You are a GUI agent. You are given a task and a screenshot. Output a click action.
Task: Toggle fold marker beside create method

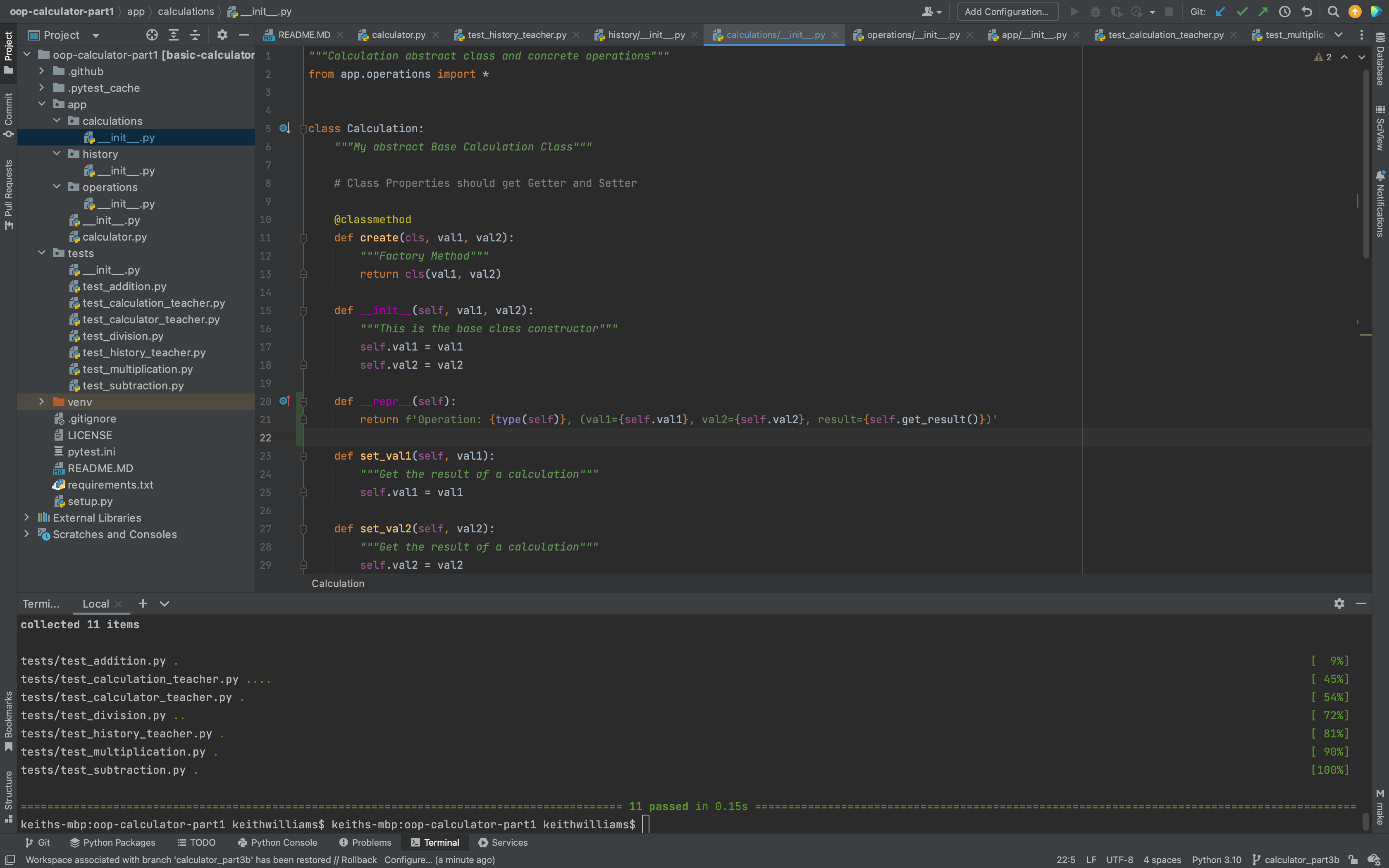point(303,238)
